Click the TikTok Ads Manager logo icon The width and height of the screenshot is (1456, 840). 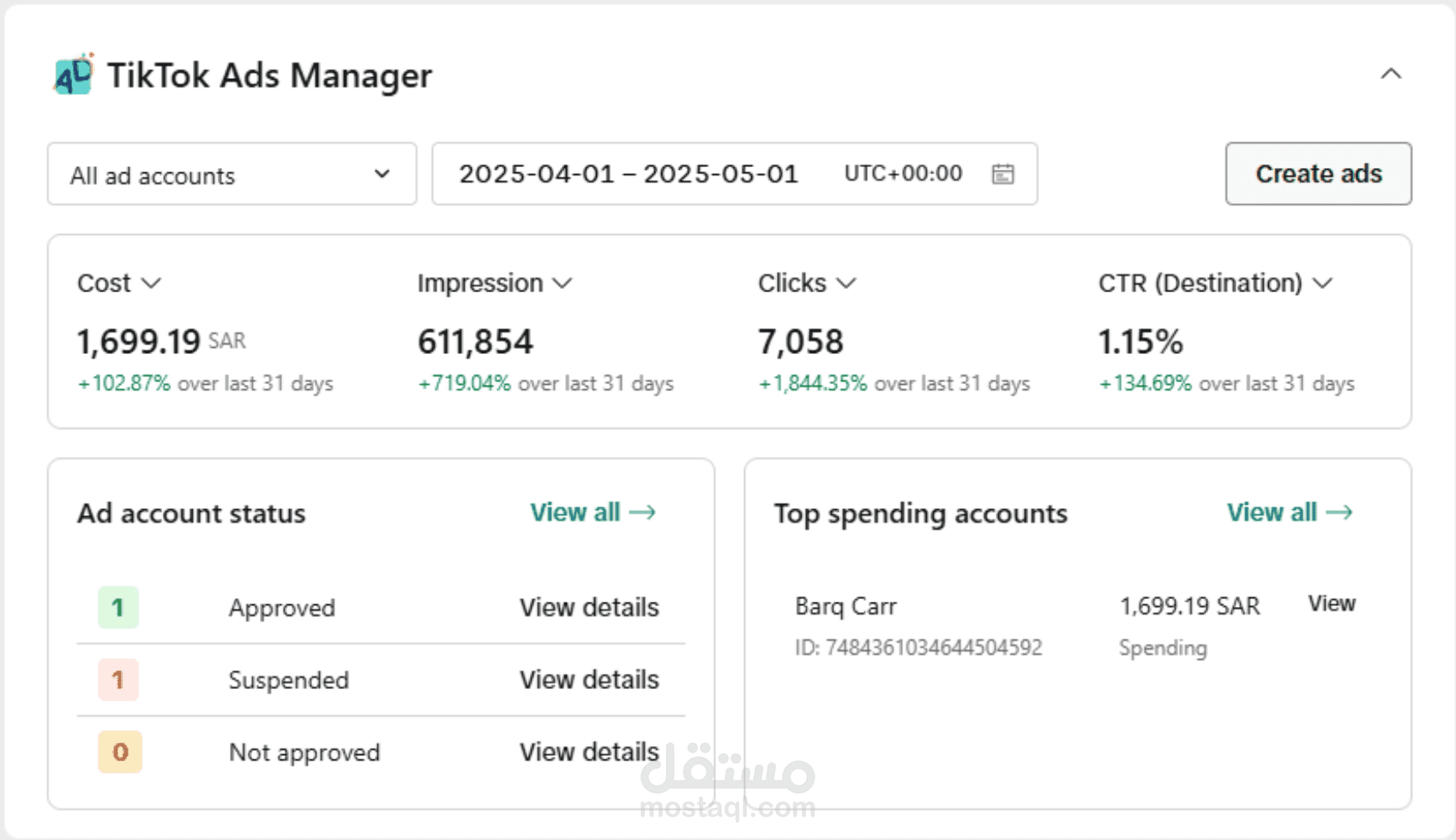tap(74, 75)
